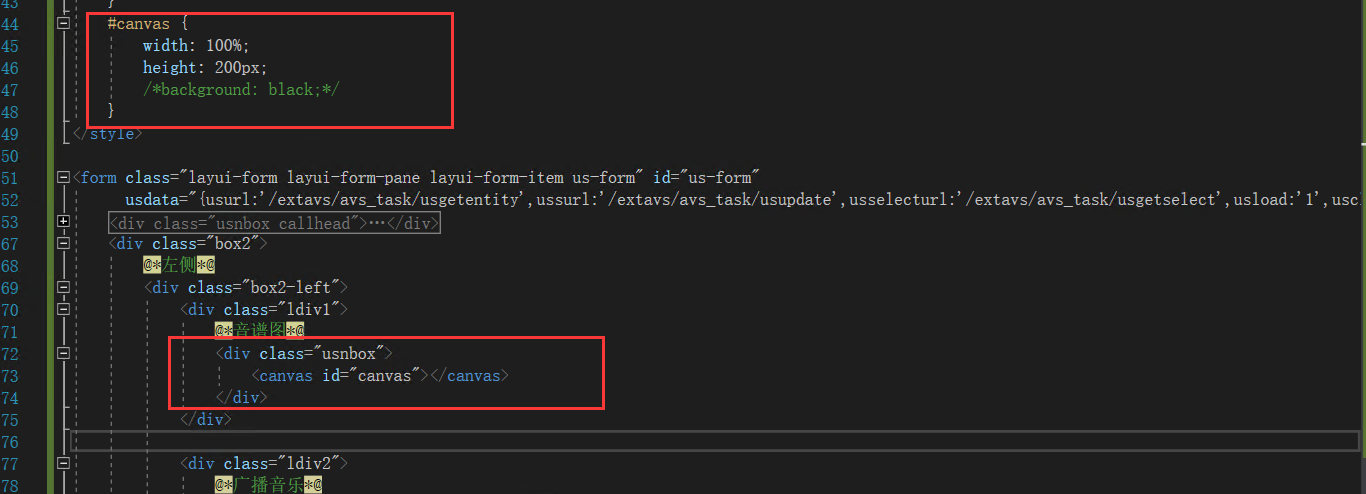This screenshot has height=494, width=1366.
Task: Collapse the box2 div block
Action: click(x=64, y=244)
